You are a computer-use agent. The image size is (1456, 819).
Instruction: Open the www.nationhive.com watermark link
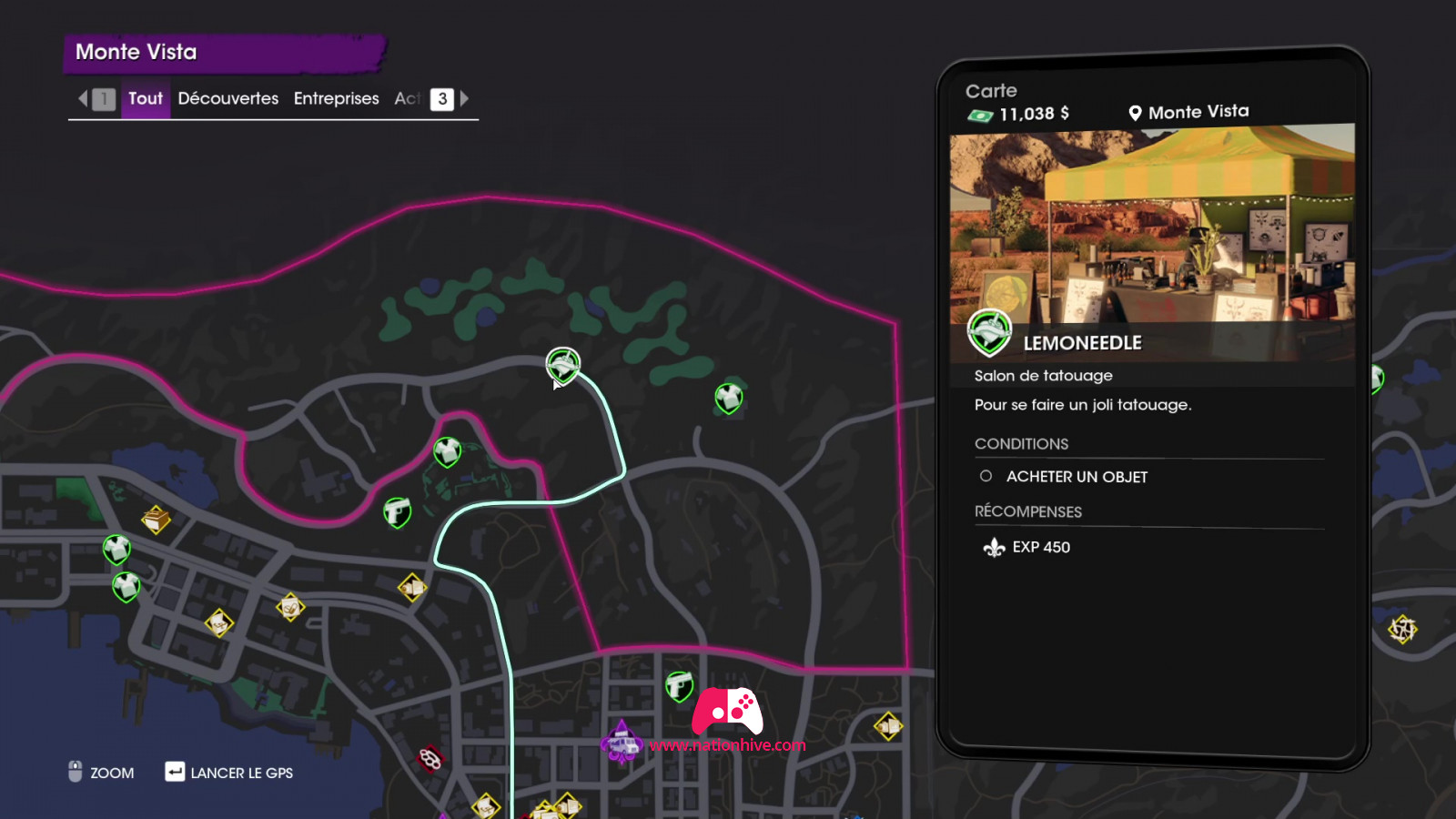(727, 745)
